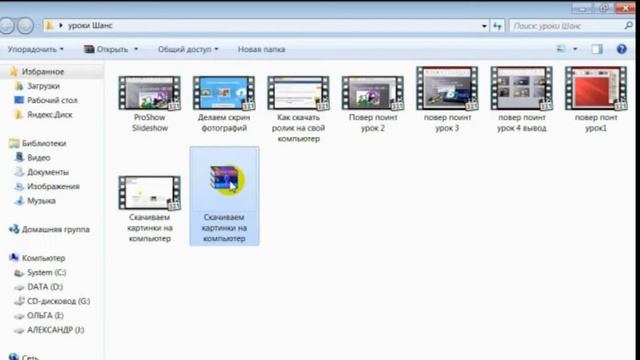Open the Упорядочить menu
Image resolution: width=640 pixels, height=360 pixels.
(x=36, y=49)
